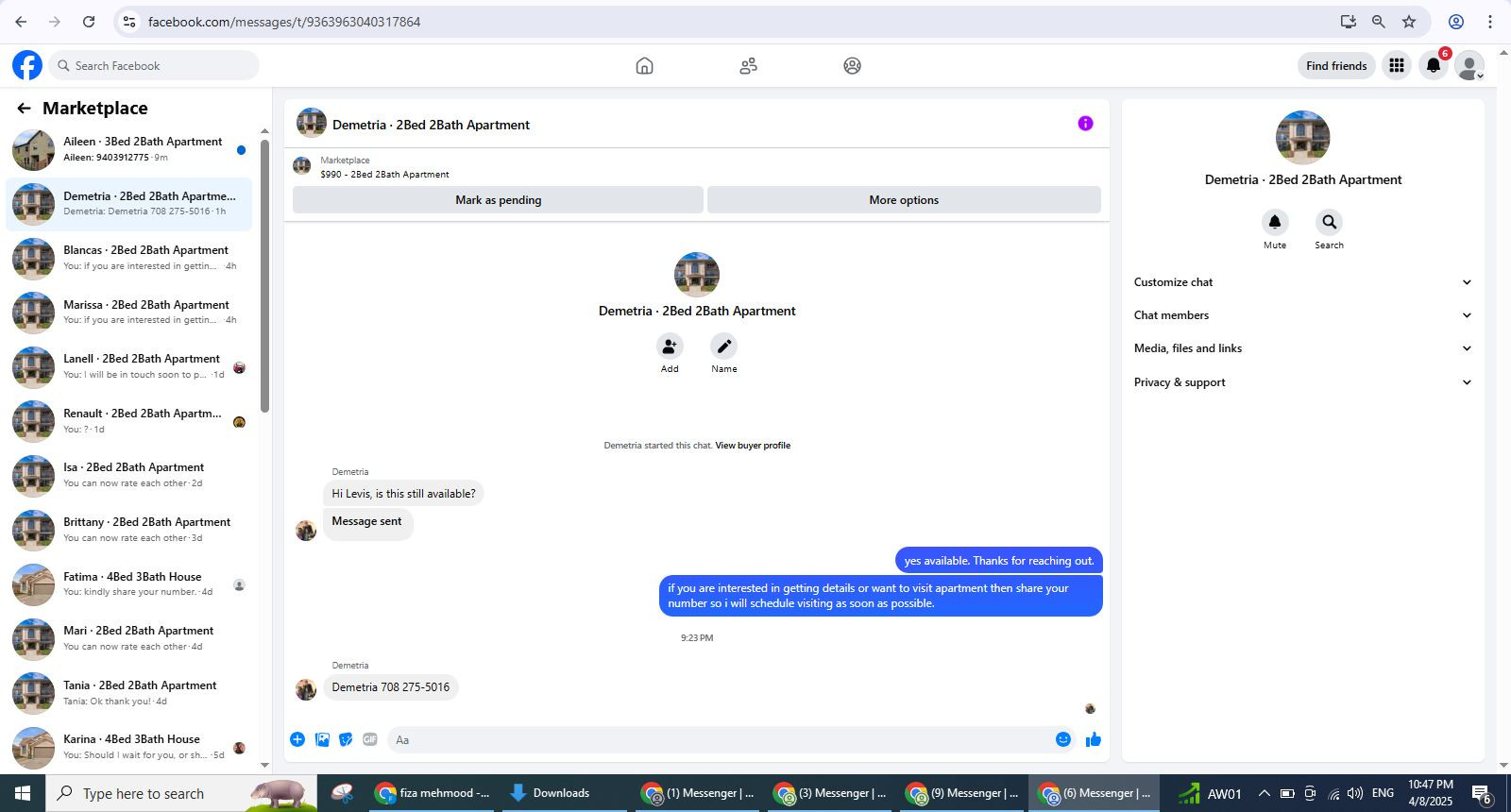Image resolution: width=1511 pixels, height=812 pixels.
Task: Switch to fiza mehmood Chrome taskbar window
Action: [x=434, y=793]
